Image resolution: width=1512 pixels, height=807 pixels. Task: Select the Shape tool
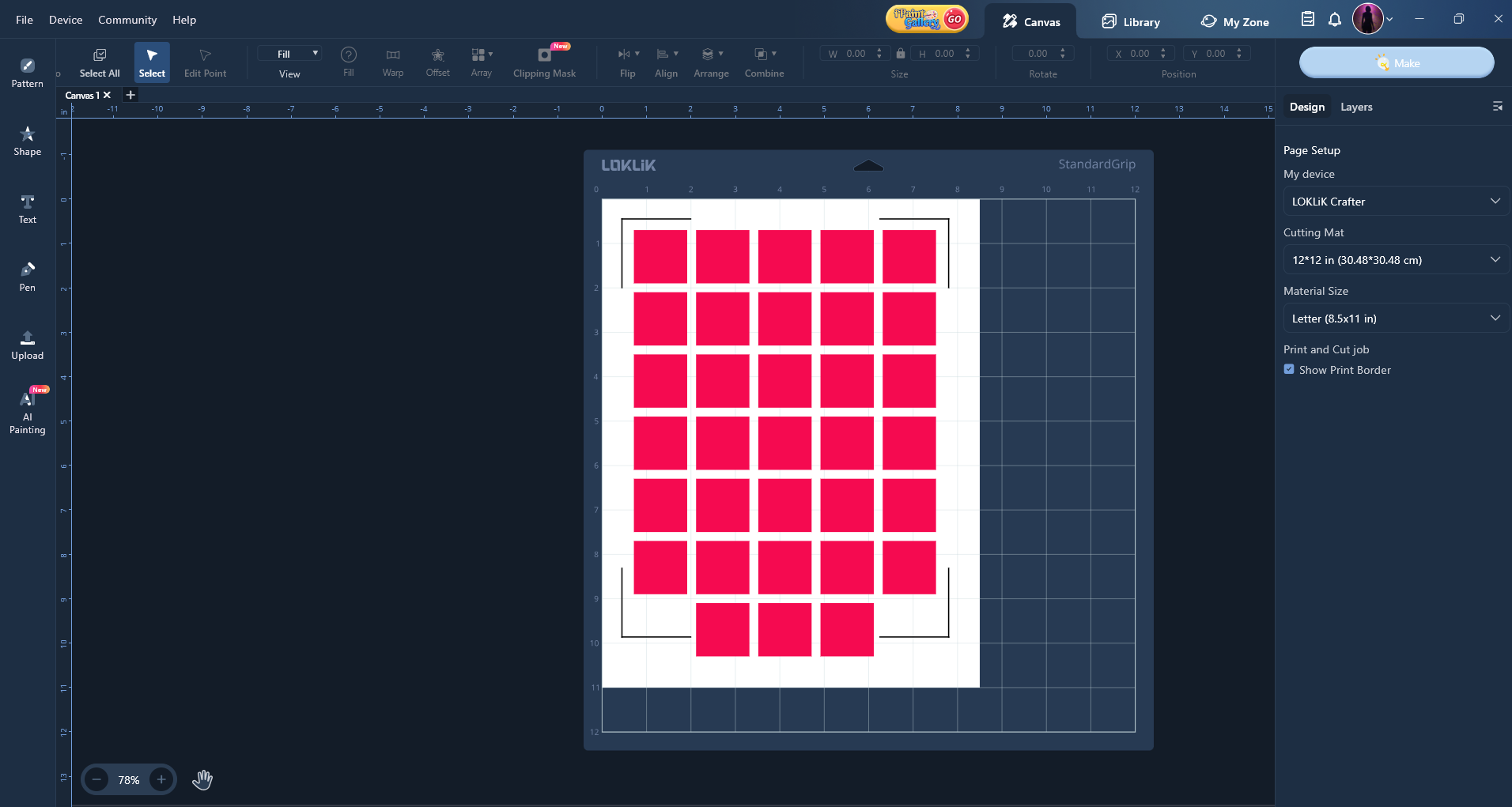(27, 141)
